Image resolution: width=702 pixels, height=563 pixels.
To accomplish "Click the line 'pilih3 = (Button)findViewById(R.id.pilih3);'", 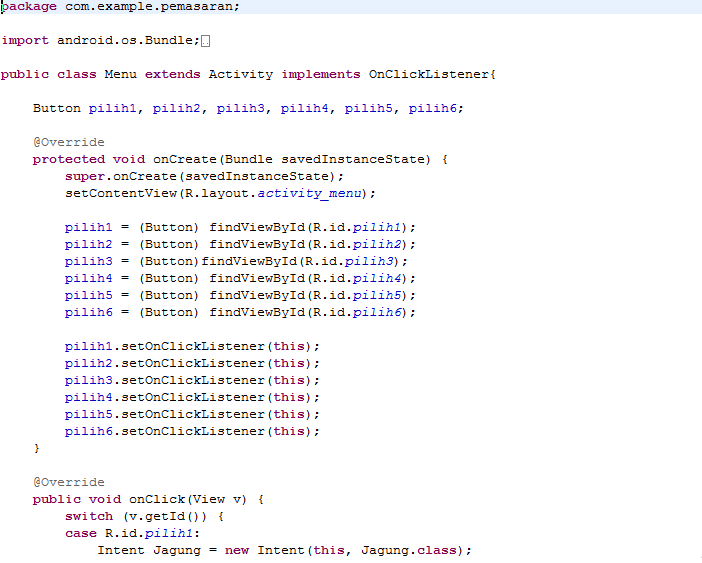I will tap(236, 261).
